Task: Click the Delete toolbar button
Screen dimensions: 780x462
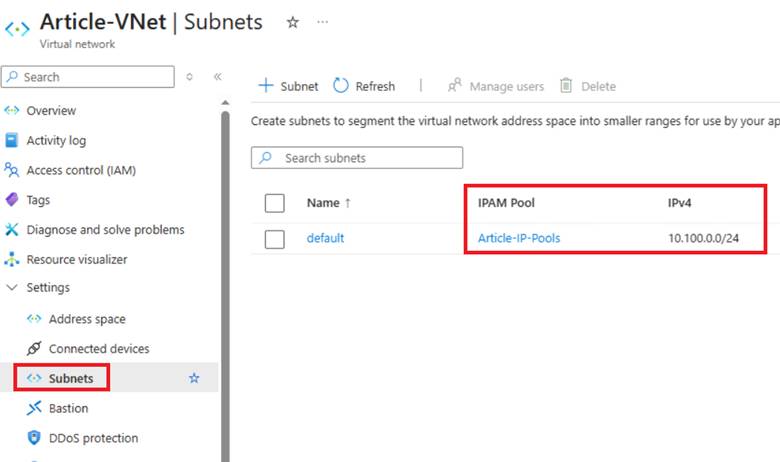Action: pyautogui.click(x=588, y=86)
